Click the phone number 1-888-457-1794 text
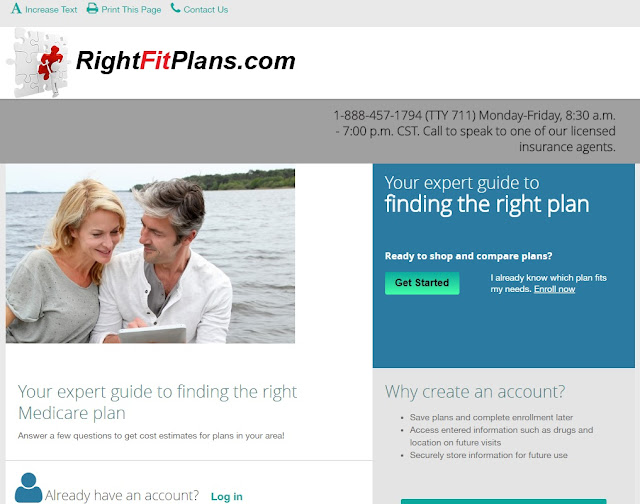This screenshot has height=504, width=640. pos(378,115)
